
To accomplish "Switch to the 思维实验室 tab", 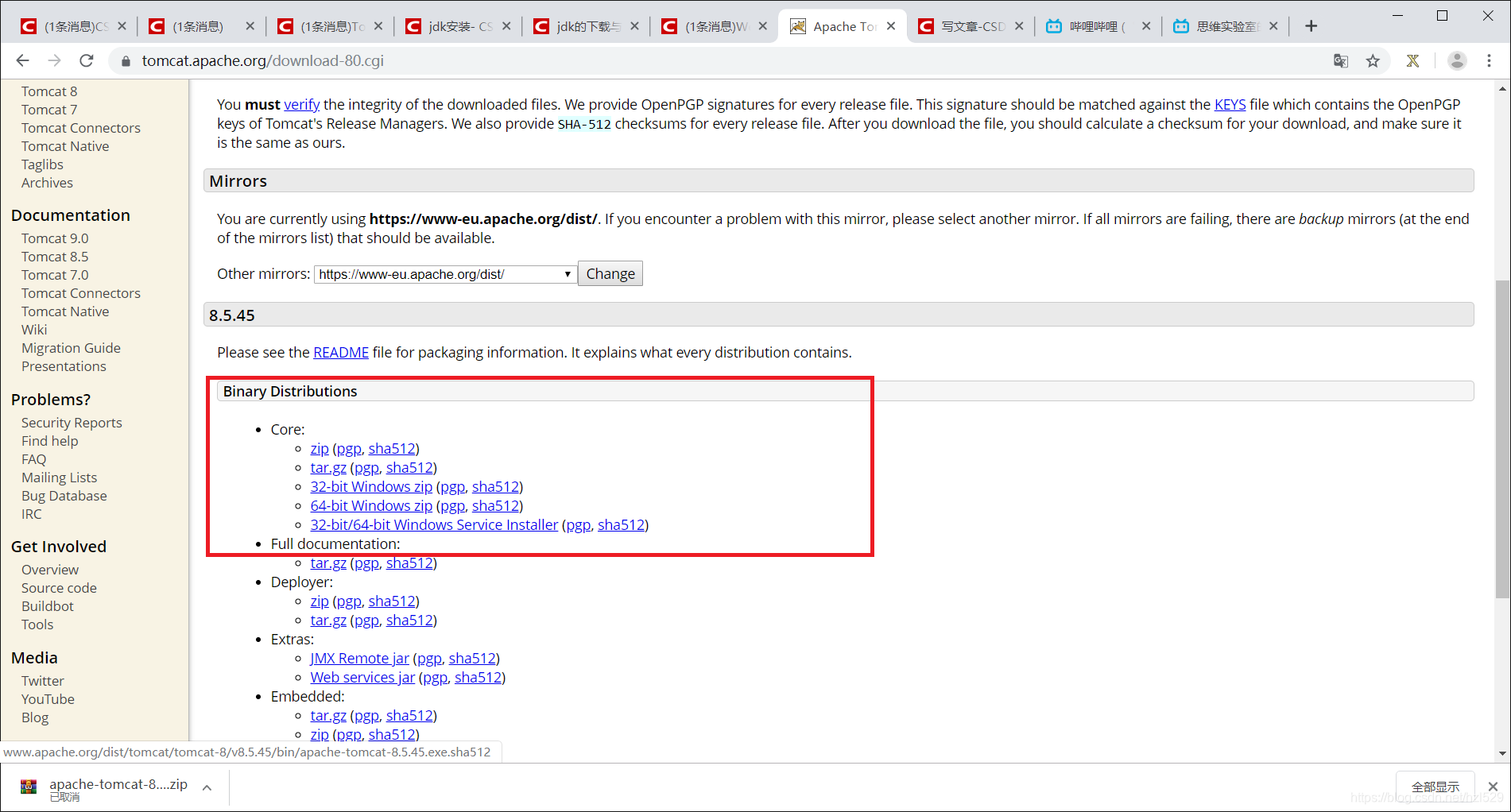I will [1226, 26].
